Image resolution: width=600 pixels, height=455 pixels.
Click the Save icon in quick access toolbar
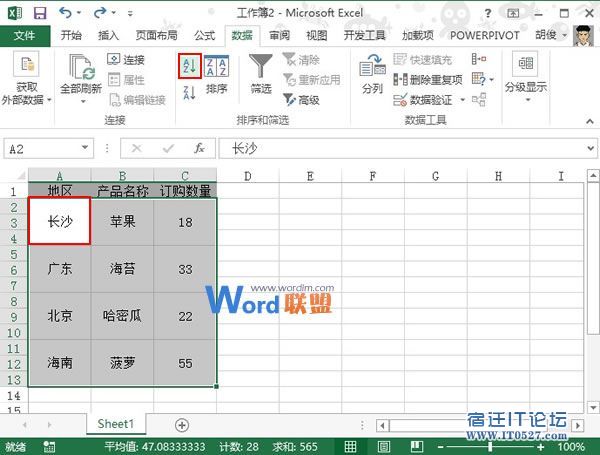click(40, 13)
